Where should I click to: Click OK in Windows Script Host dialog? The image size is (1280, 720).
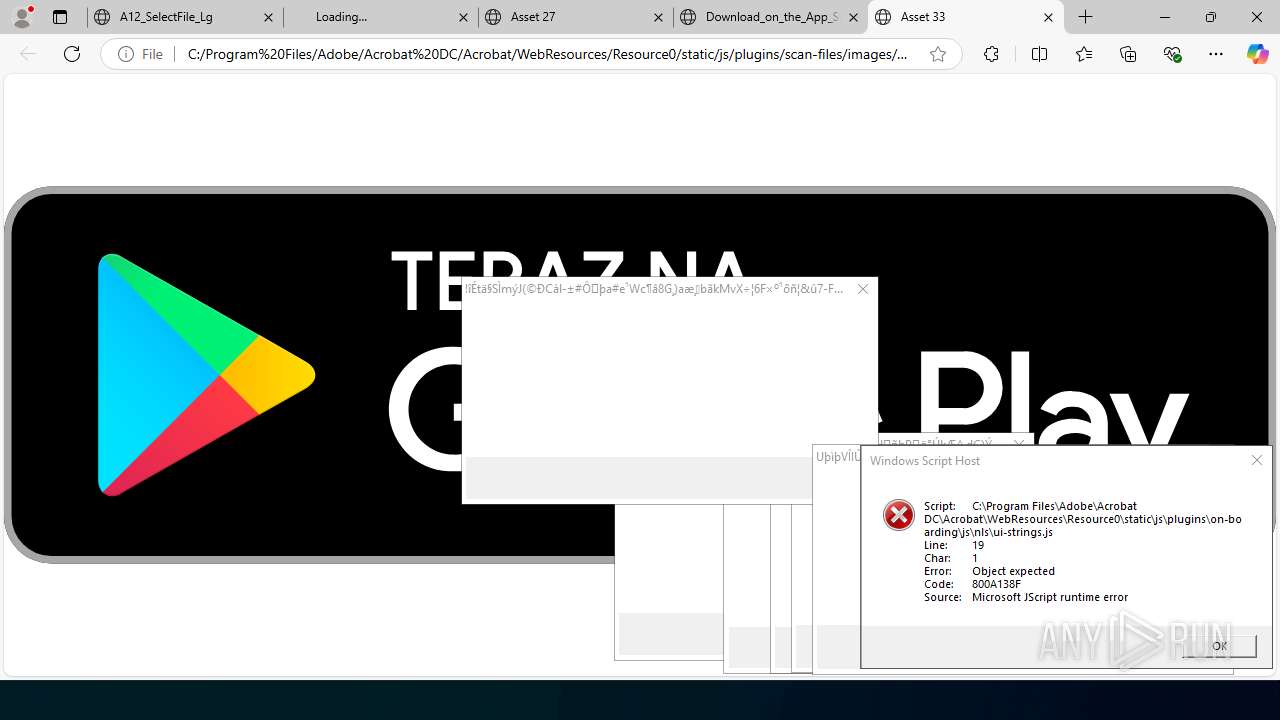point(1219,646)
